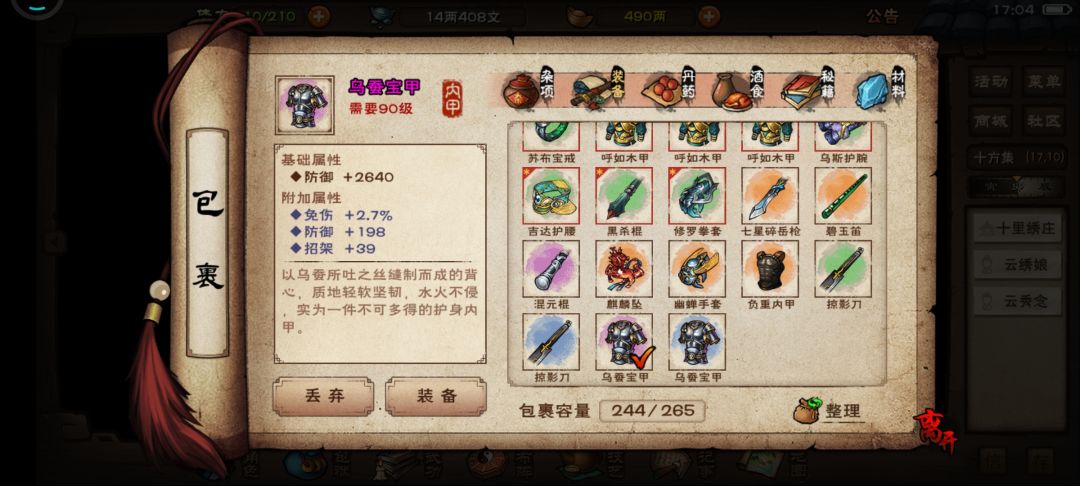Open the 杂项 misc tab
The width and height of the screenshot is (1080, 486).
[x=529, y=89]
